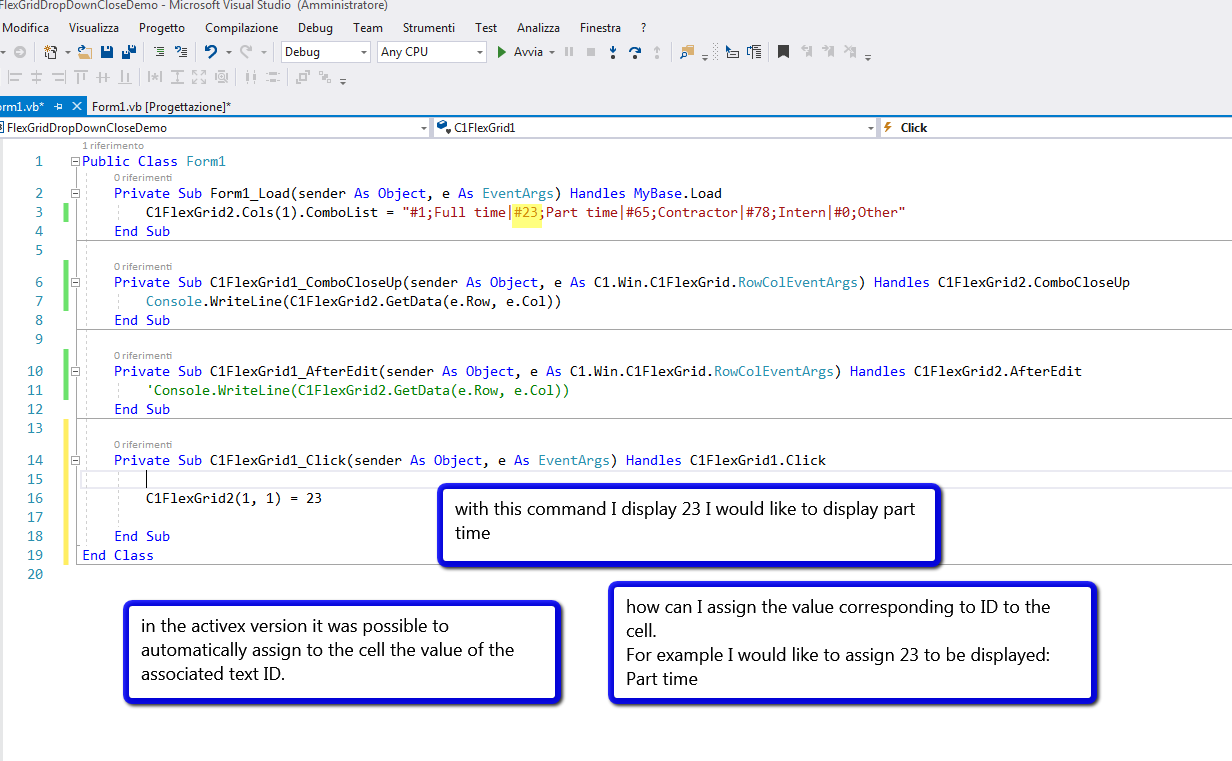
Task: Open the Modifica menu
Action: pyautogui.click(x=26, y=28)
